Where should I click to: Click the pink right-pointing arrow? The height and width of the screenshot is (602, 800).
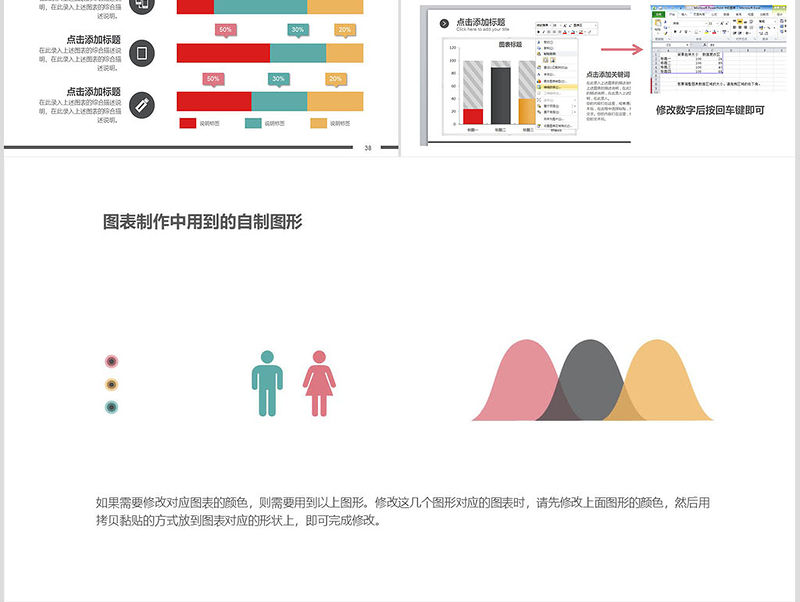click(x=620, y=47)
